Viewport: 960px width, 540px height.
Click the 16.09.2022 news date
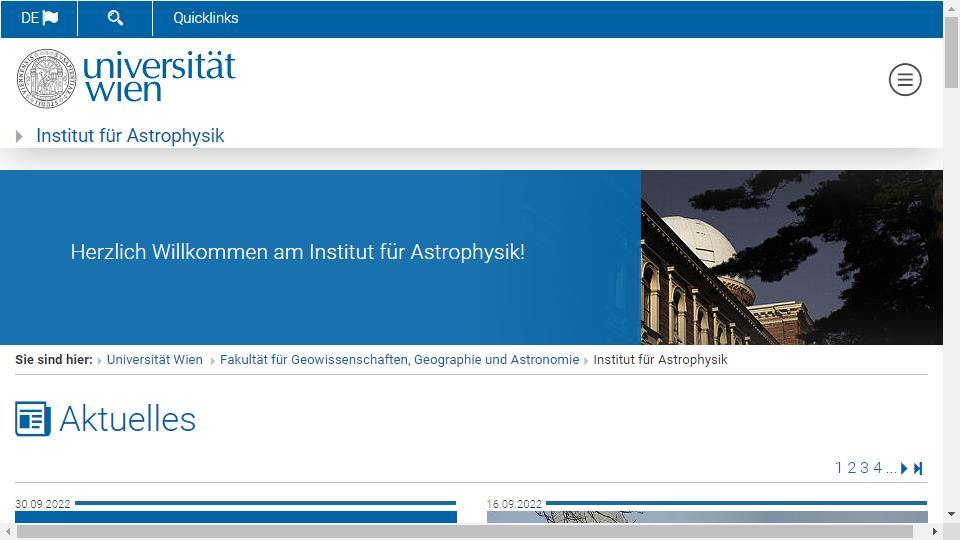pyautogui.click(x=514, y=504)
